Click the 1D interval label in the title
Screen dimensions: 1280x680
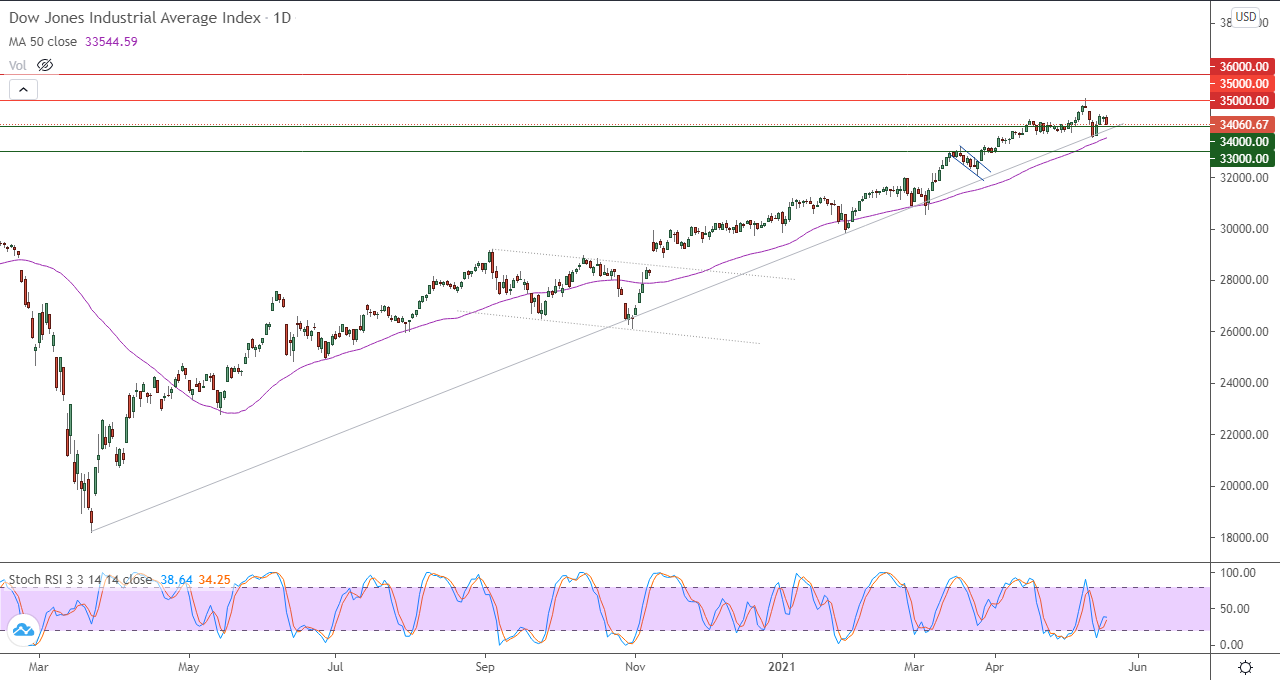(x=283, y=18)
